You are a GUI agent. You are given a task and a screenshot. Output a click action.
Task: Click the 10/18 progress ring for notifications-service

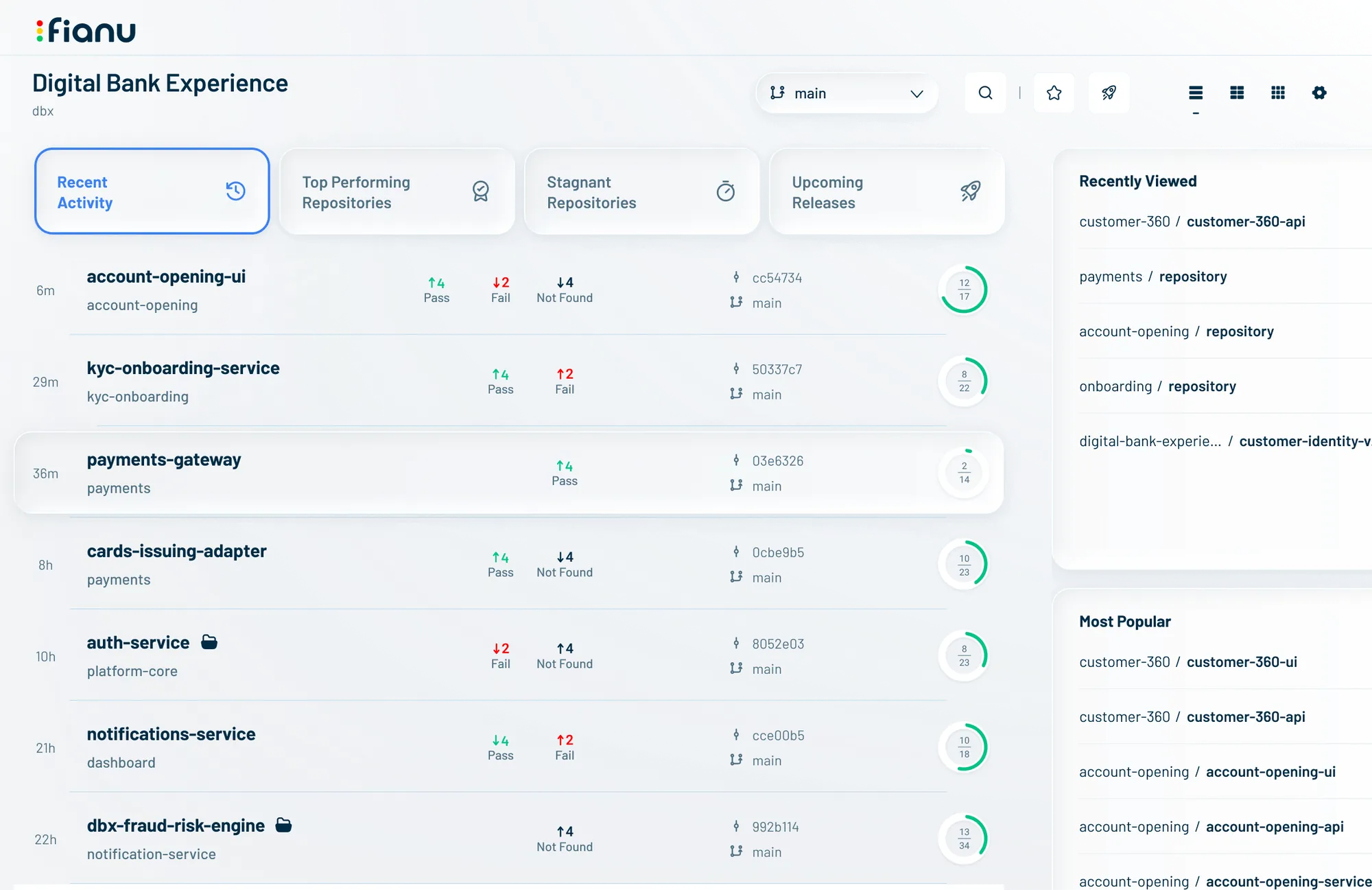point(964,747)
